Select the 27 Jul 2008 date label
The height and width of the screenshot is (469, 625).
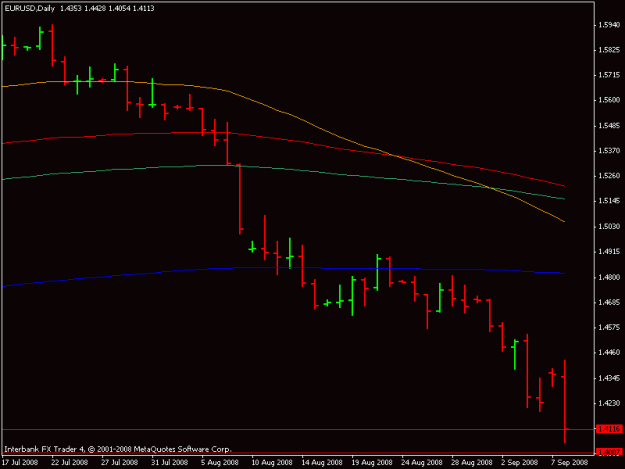point(120,462)
